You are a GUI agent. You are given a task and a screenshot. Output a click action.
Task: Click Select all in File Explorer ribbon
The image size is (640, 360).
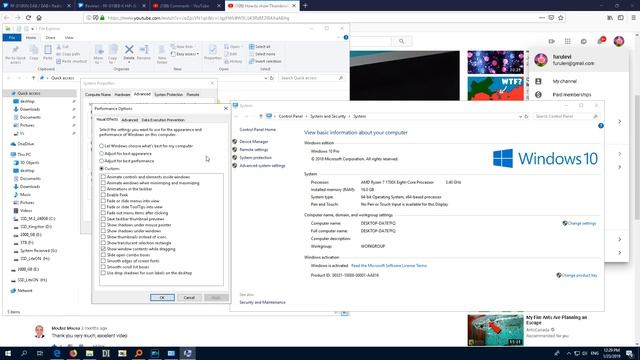260,47
